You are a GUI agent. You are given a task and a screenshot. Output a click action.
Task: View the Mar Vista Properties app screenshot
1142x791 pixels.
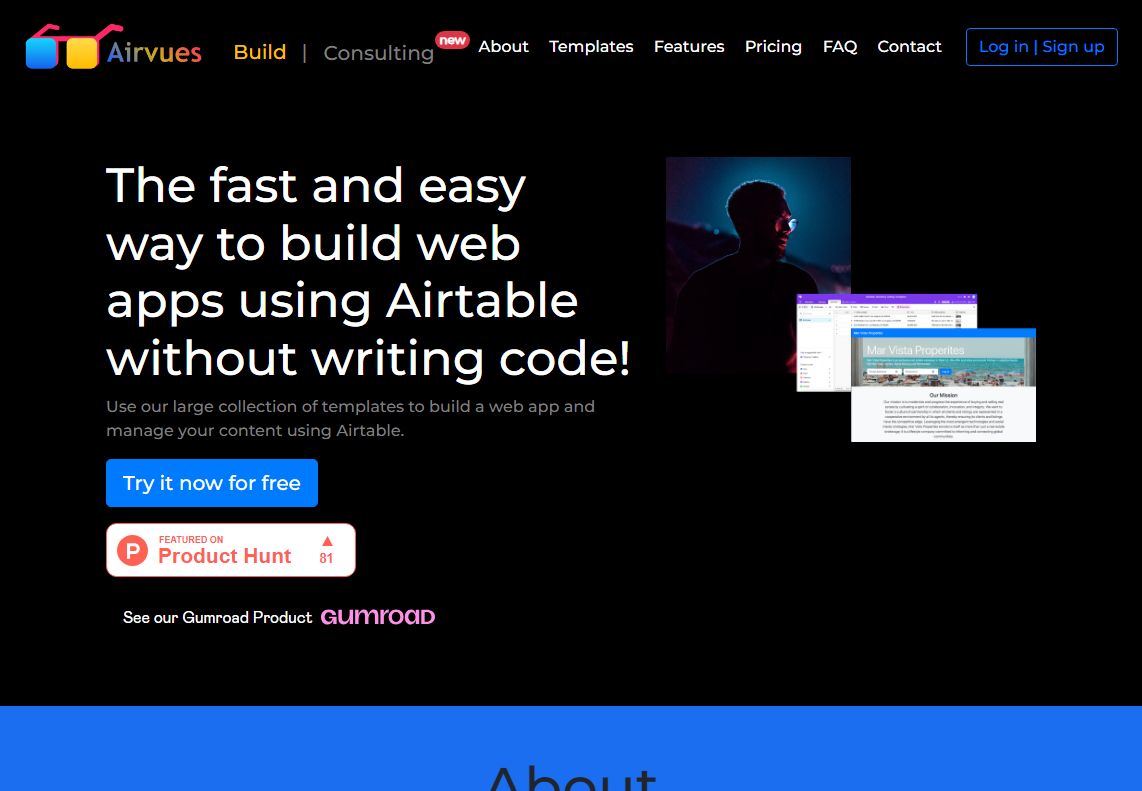pos(943,385)
